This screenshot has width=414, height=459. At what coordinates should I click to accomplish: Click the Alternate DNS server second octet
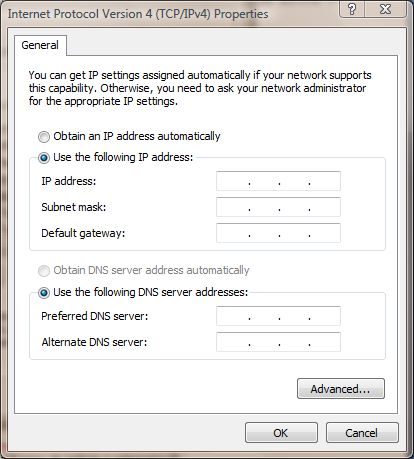coord(264,342)
